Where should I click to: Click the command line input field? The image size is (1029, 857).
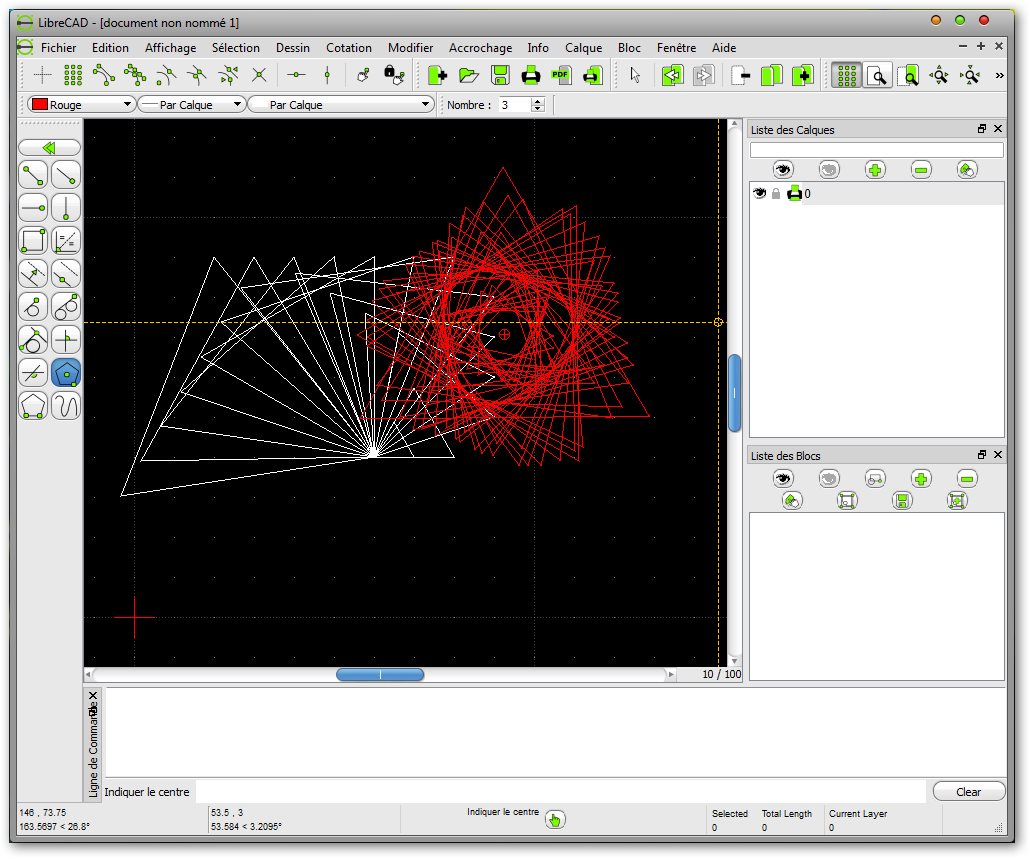(x=560, y=792)
